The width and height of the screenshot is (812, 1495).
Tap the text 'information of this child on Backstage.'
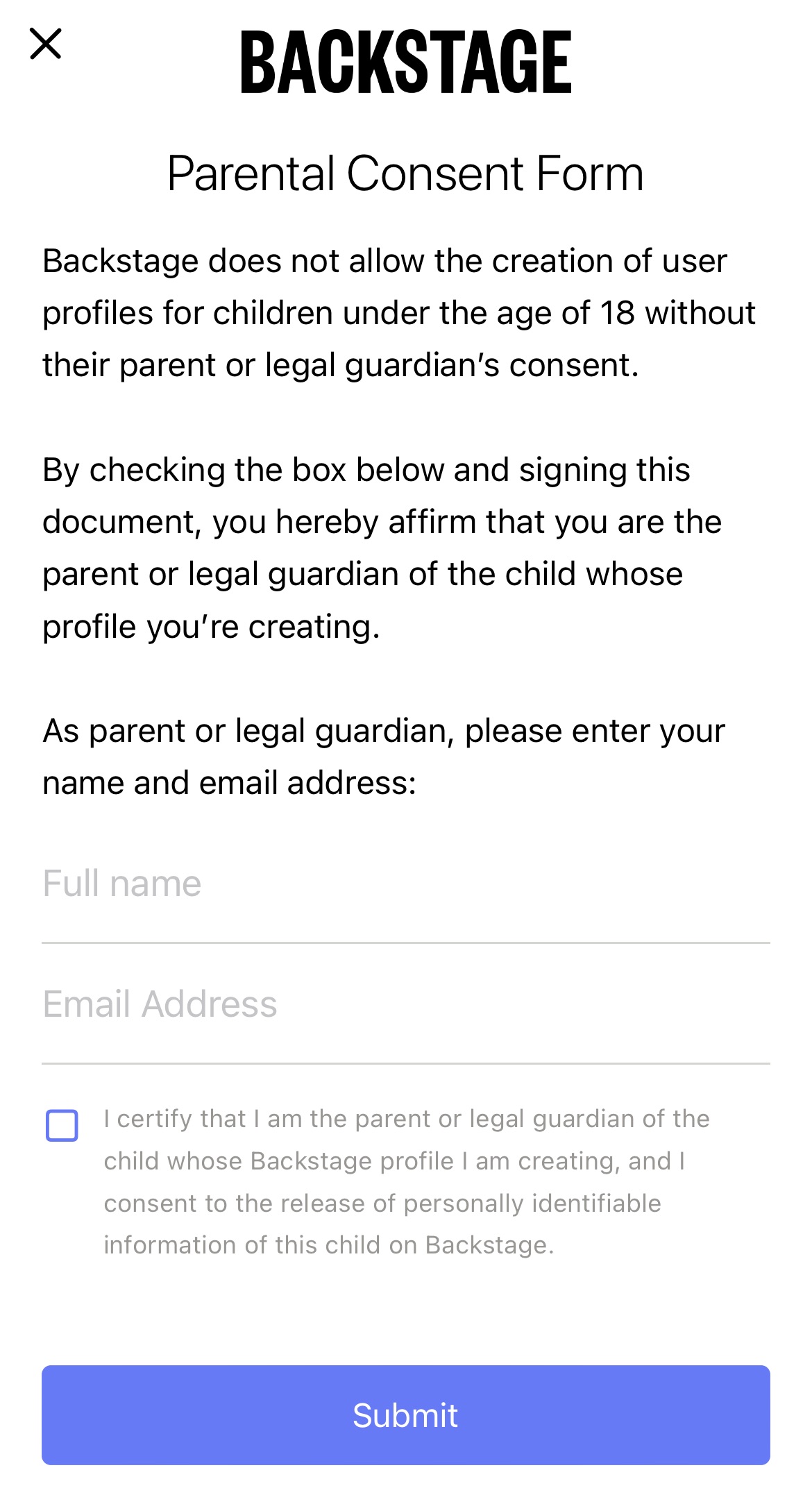[x=329, y=1245]
